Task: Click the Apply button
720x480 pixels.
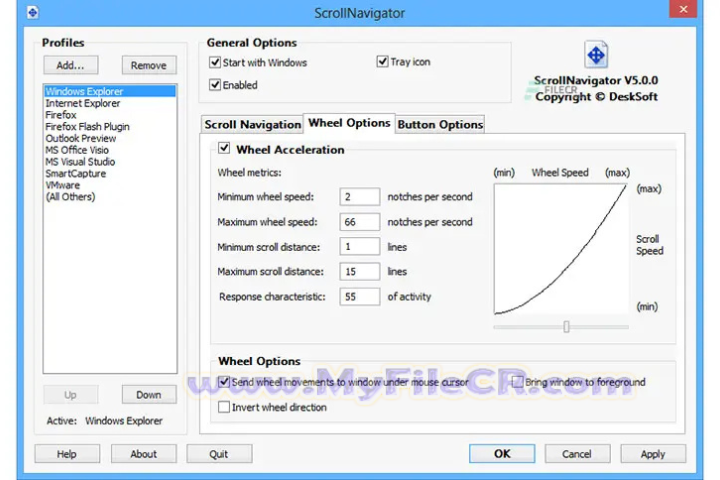Action: point(653,454)
